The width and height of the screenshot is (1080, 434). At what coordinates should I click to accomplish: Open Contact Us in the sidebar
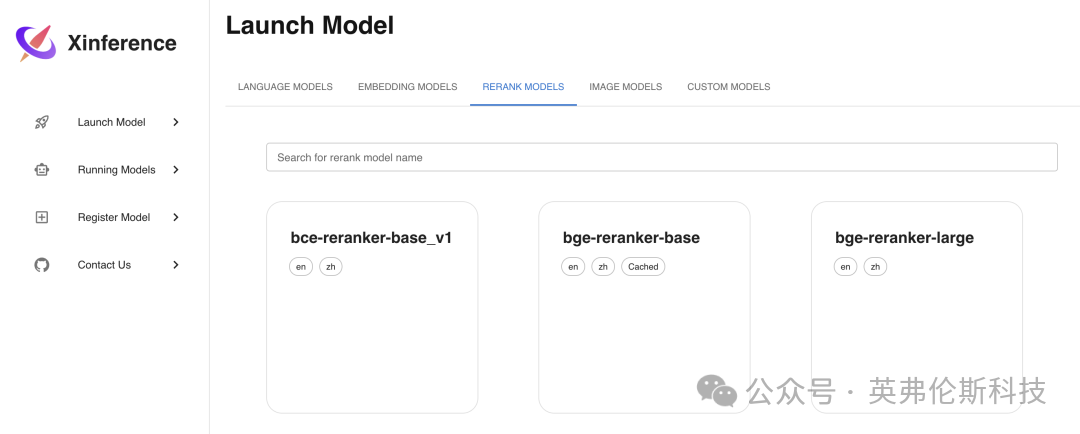(x=104, y=265)
